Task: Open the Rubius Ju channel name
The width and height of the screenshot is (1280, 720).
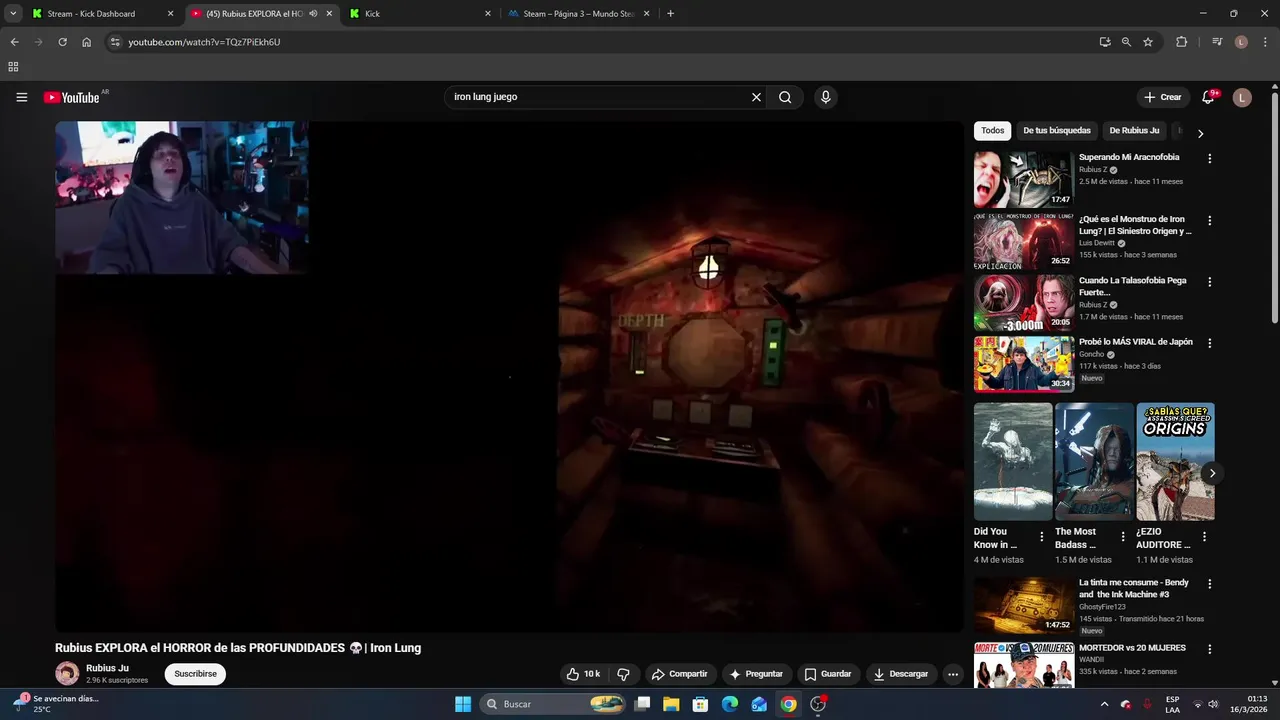Action: click(x=107, y=668)
